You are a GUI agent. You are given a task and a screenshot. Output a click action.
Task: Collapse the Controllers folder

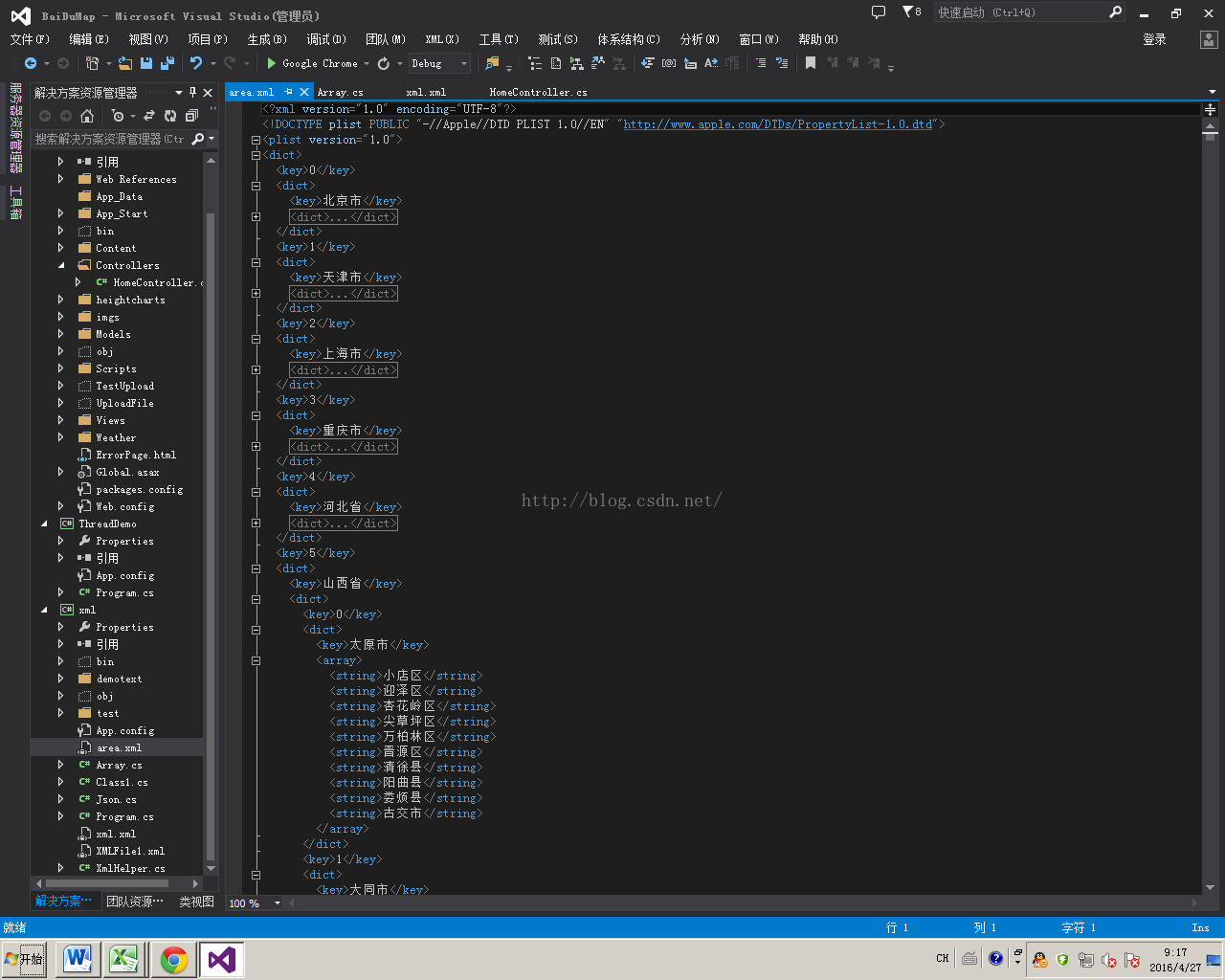click(61, 265)
